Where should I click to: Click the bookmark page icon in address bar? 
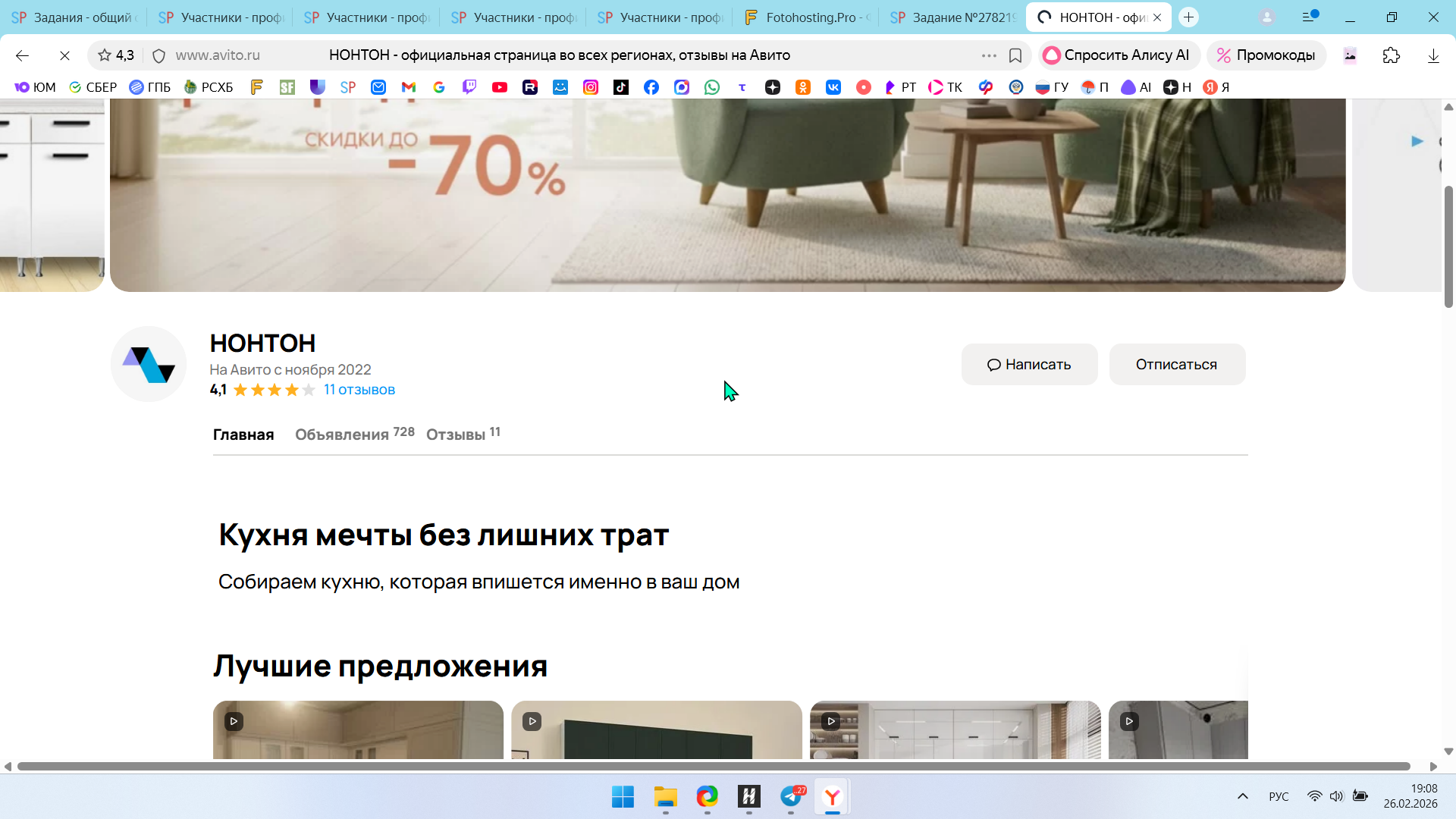pos(1015,55)
